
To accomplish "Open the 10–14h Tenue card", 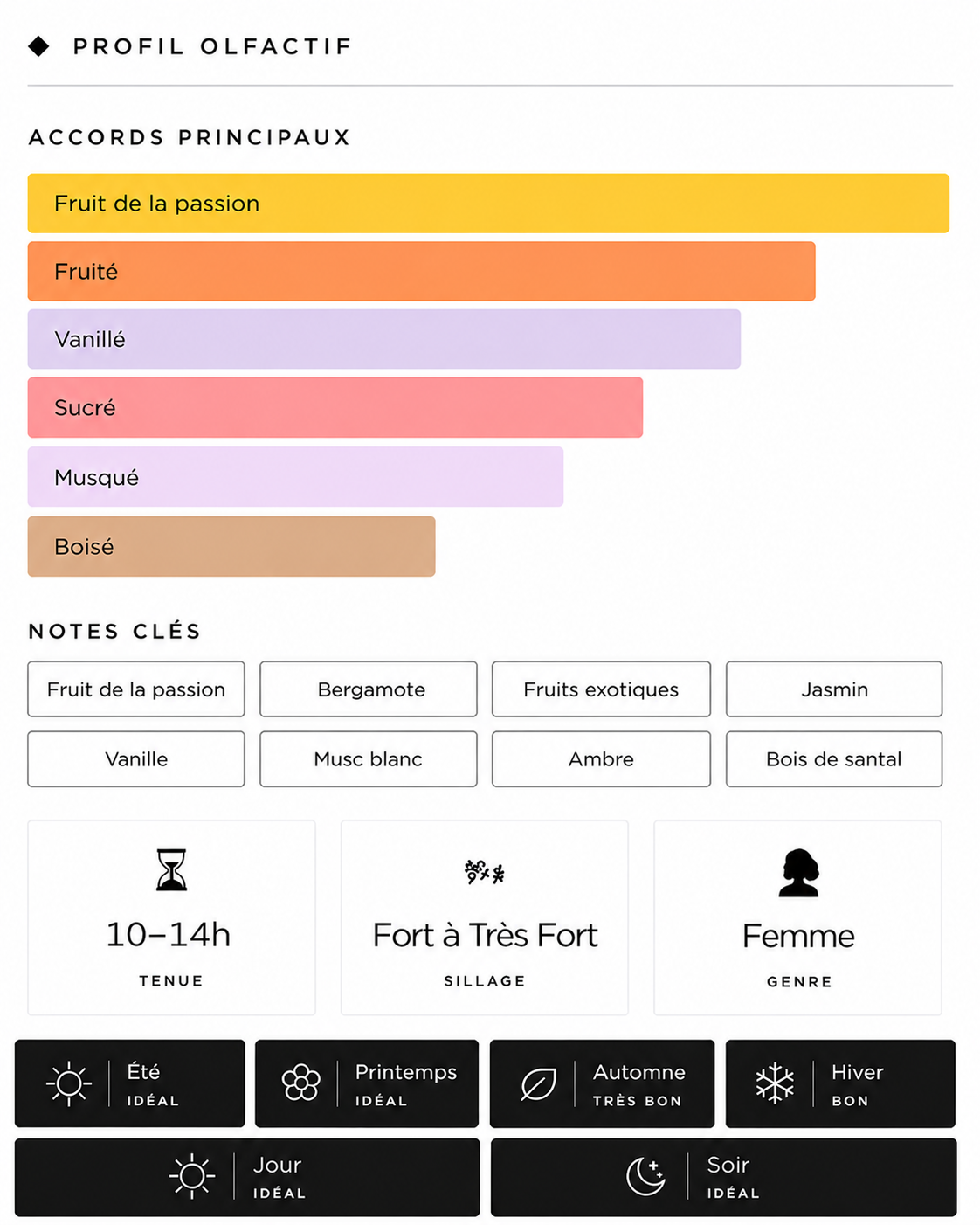I will coord(171,917).
